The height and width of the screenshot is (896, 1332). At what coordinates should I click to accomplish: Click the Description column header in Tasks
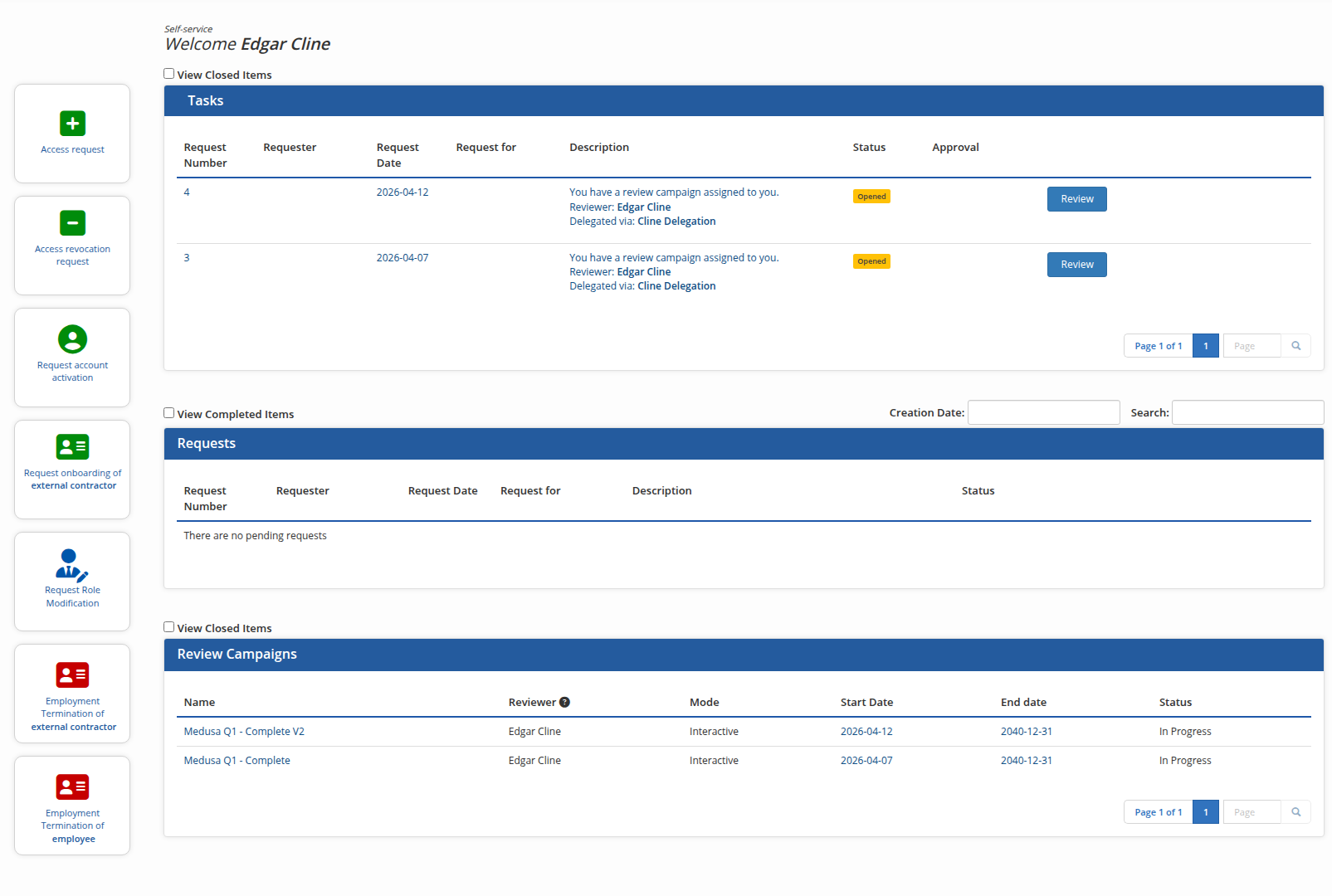599,148
